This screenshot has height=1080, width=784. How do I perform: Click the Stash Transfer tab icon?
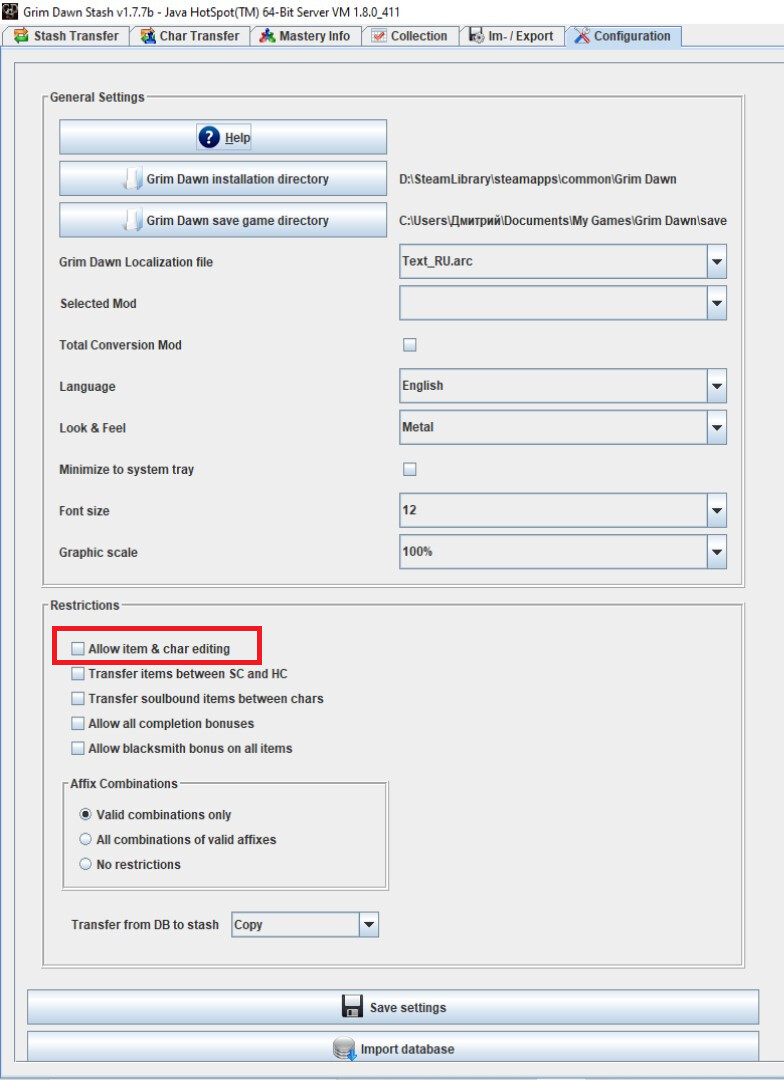21,36
